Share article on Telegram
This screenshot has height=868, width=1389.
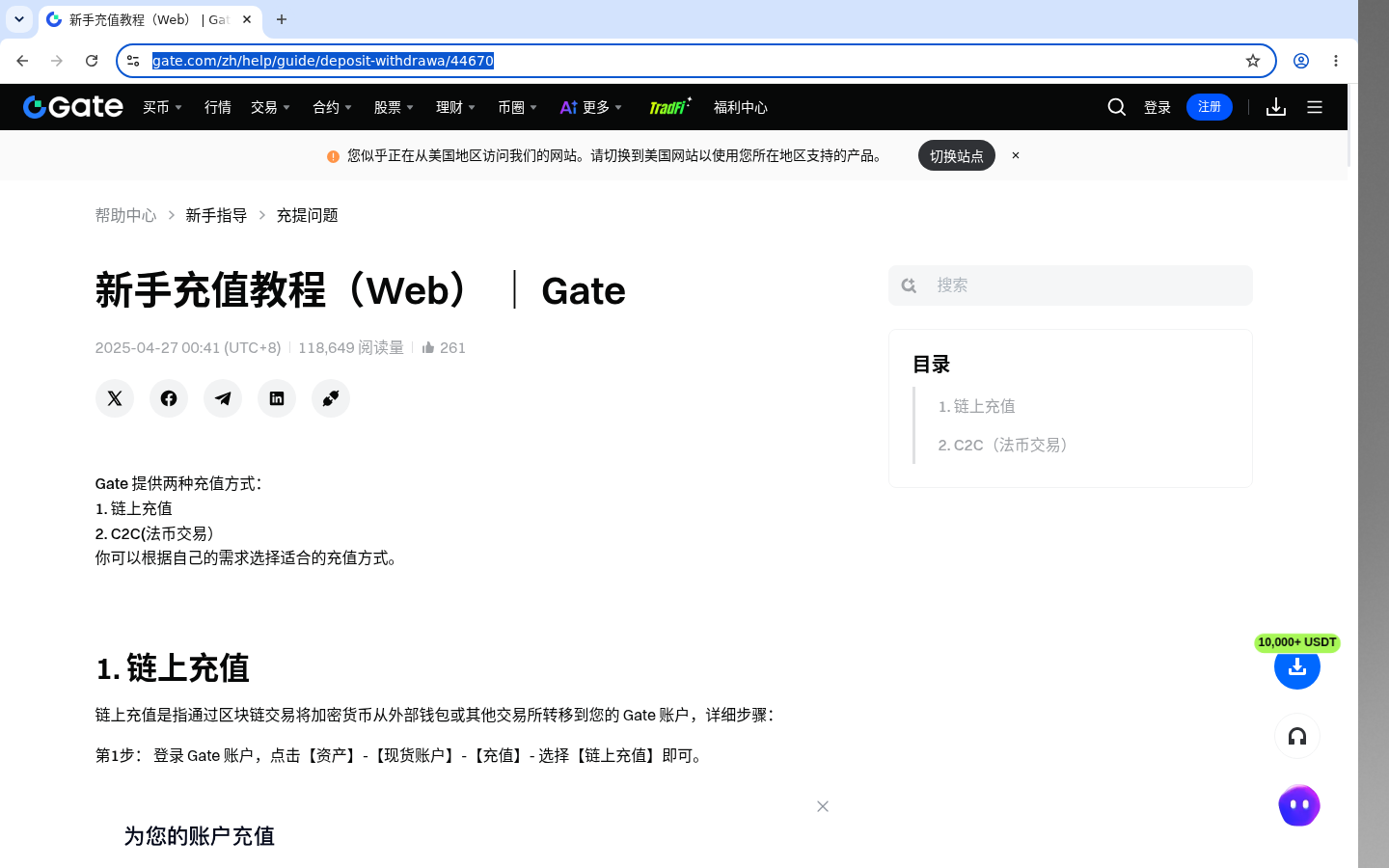tap(223, 398)
